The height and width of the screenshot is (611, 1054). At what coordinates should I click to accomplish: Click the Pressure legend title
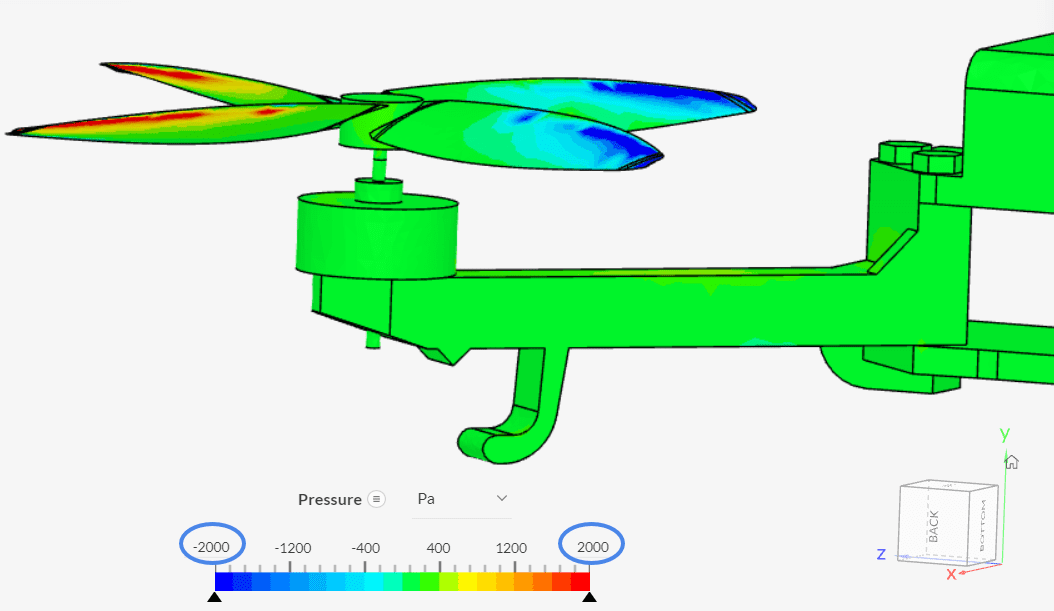coord(329,499)
